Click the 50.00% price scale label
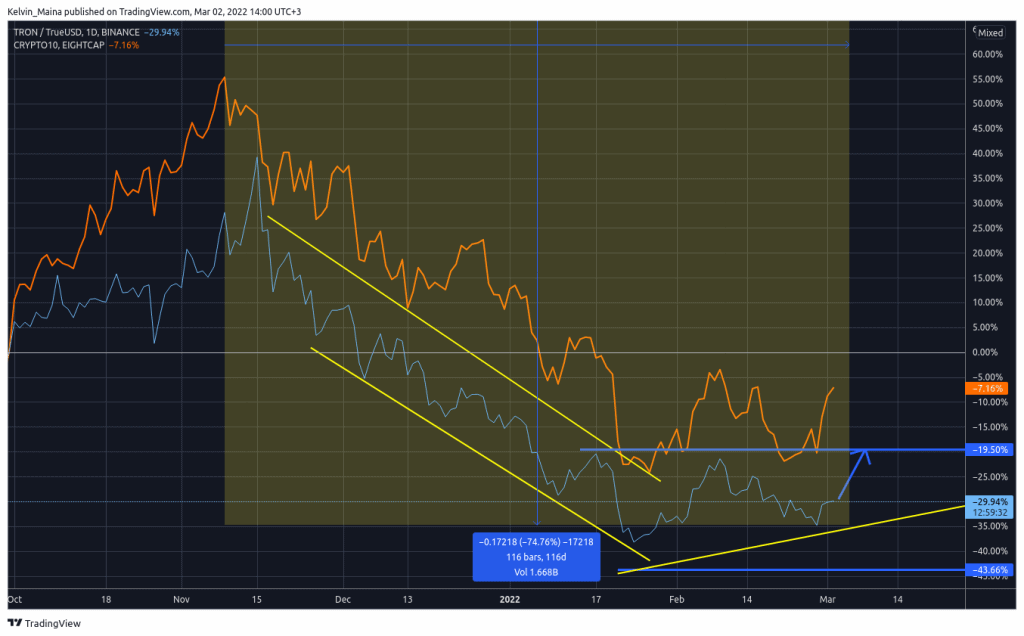 [x=987, y=104]
